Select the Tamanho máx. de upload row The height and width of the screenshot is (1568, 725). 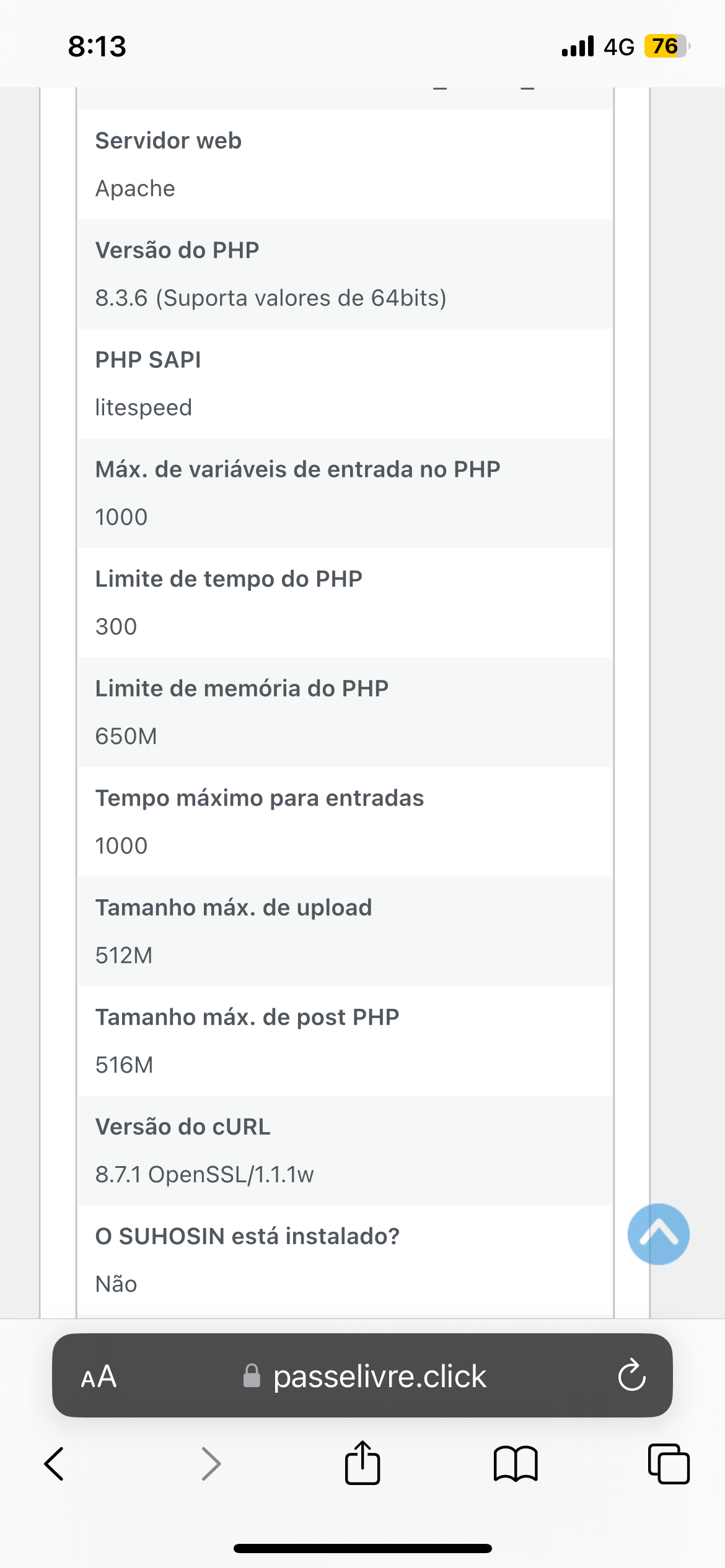click(x=345, y=931)
